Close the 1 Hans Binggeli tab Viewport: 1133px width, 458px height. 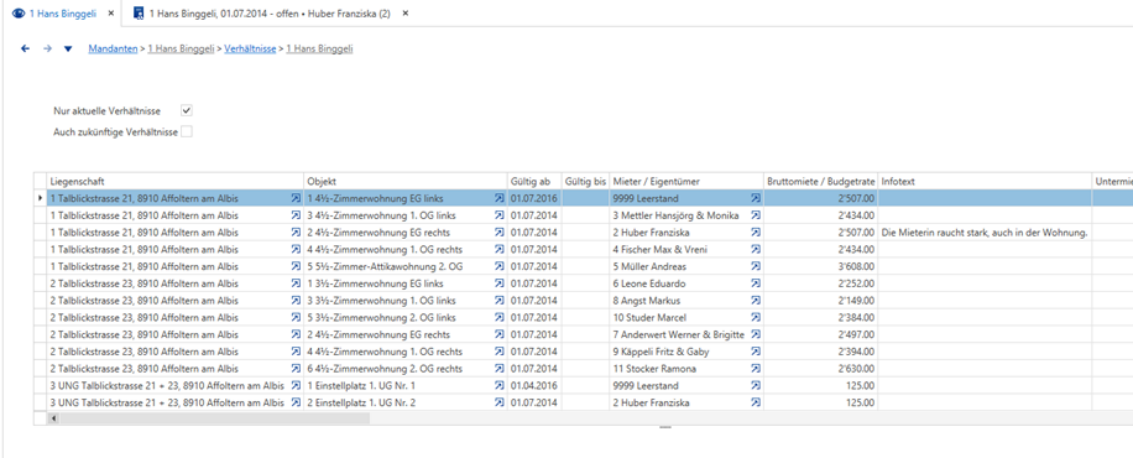(111, 13)
